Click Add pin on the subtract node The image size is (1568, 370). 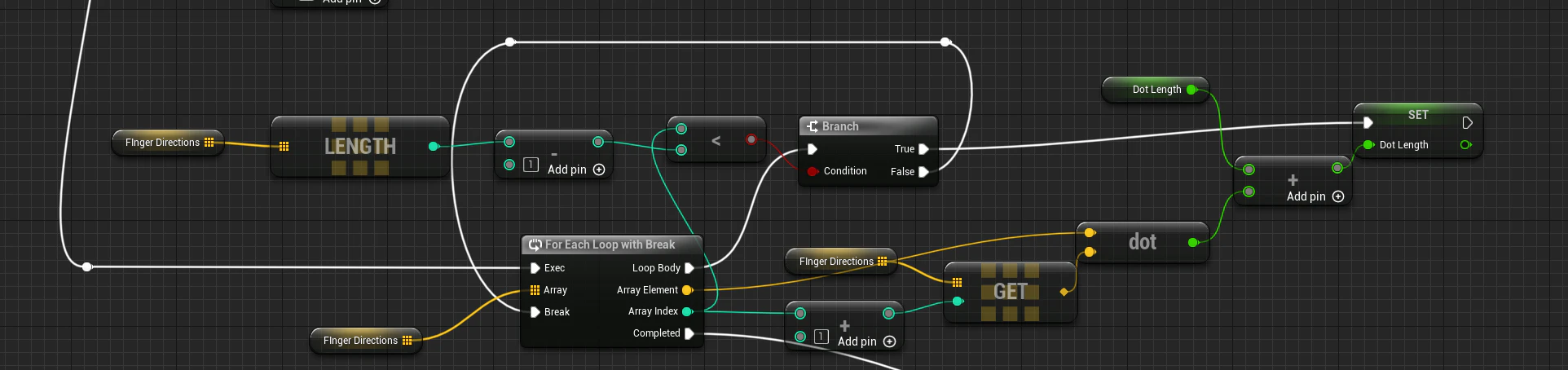tap(576, 170)
